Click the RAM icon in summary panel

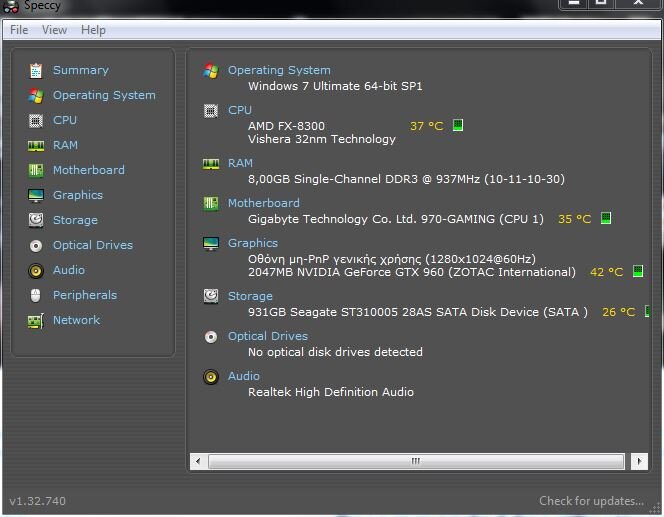point(211,164)
